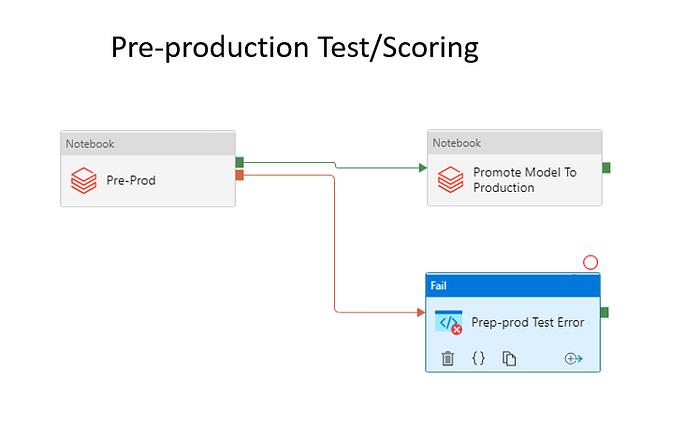The image size is (700, 425).
Task: Delete the Prep-prod Test Error activity
Action: [448, 358]
